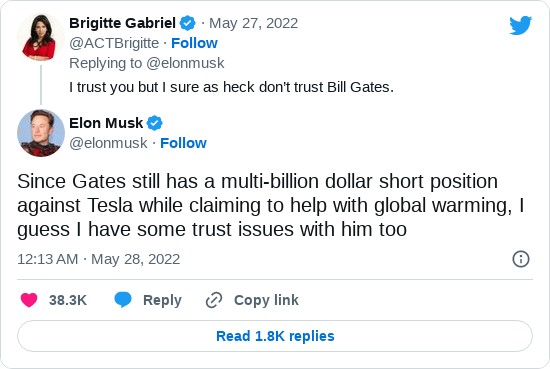Viewport: 550px width, 369px height.
Task: Click the Reply text label
Action: pyautogui.click(x=162, y=300)
